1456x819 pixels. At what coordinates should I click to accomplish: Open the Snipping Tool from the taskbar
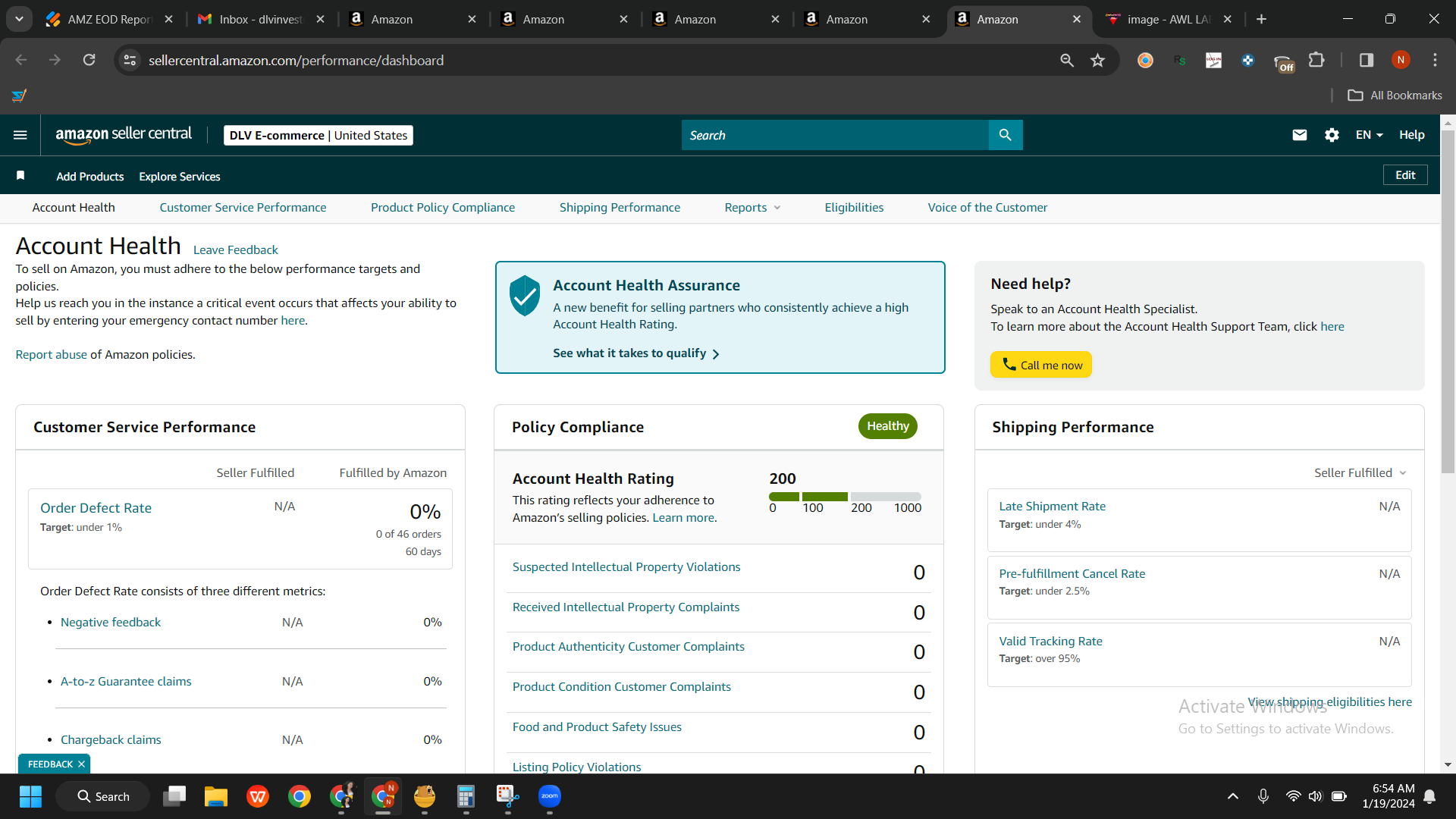click(507, 796)
